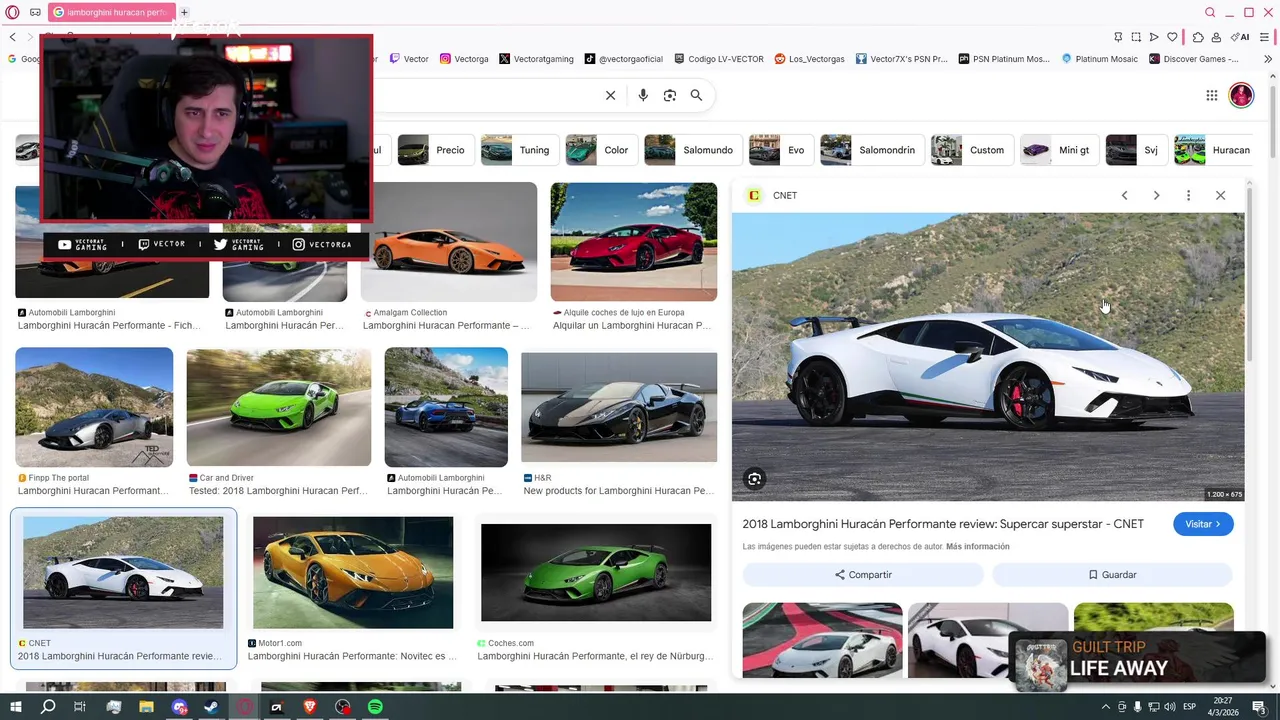Select the Salomundo filter chip

pos(693,150)
